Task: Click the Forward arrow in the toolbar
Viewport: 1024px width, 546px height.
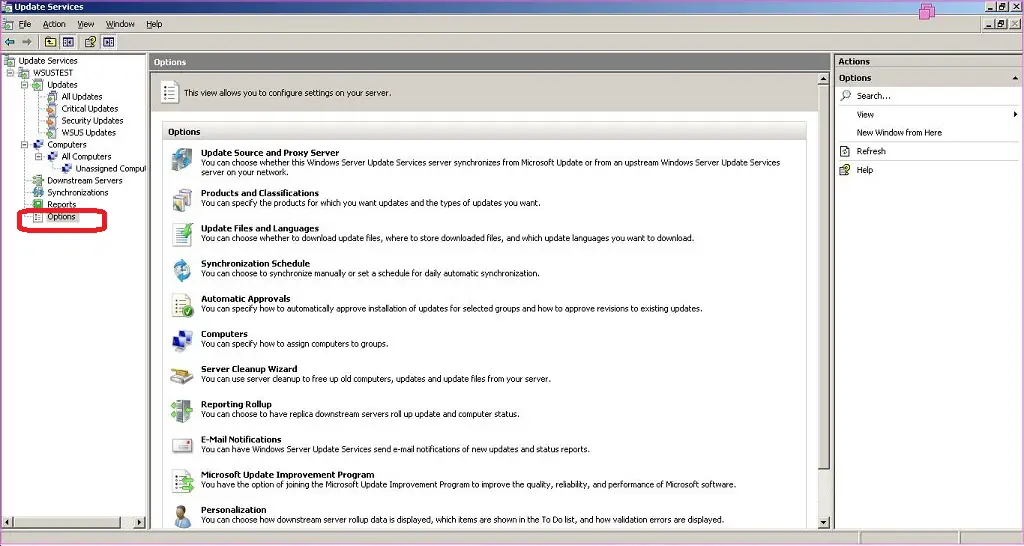Action: coord(27,42)
